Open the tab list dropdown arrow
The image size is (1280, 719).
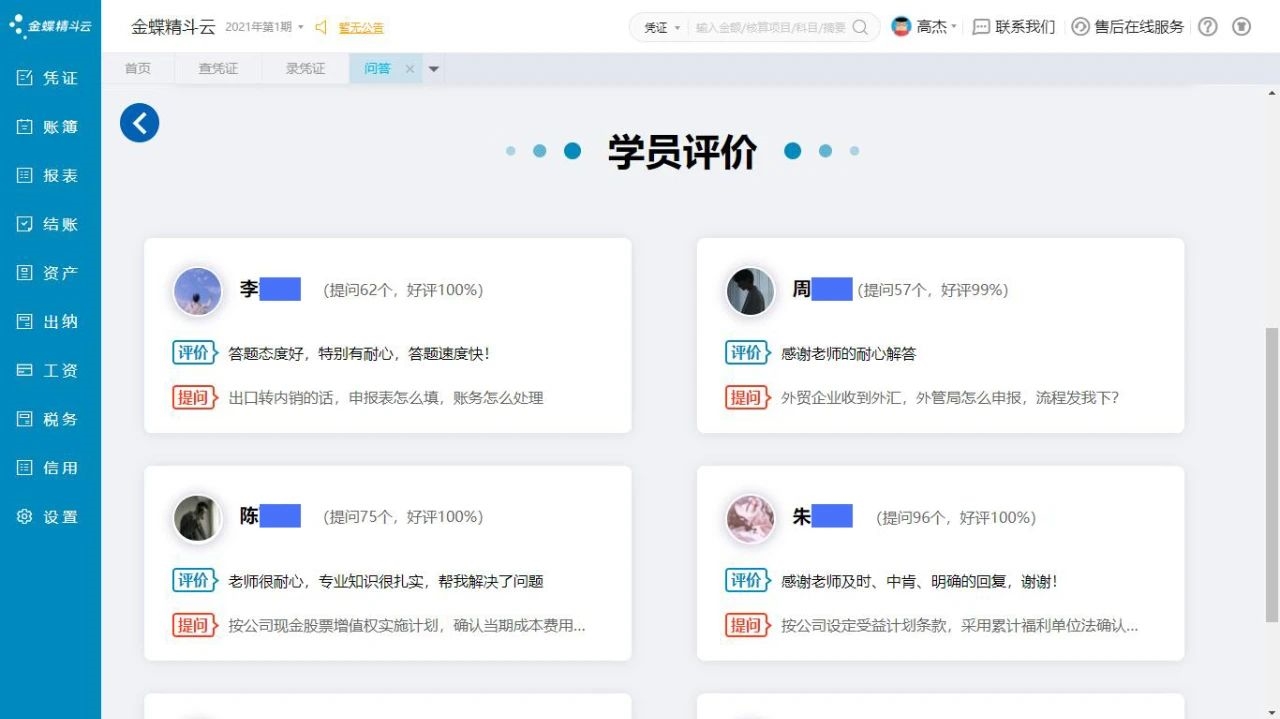pyautogui.click(x=434, y=69)
